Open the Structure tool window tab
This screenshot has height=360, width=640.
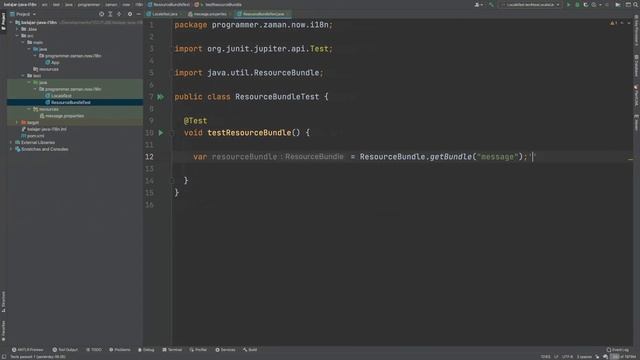click(x=3, y=302)
